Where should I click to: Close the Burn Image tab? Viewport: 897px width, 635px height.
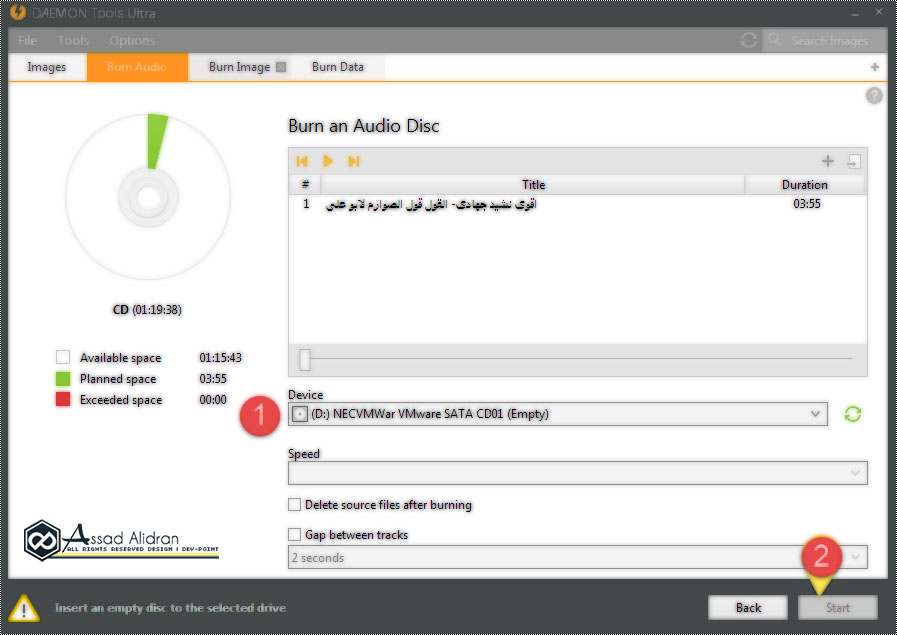point(281,67)
